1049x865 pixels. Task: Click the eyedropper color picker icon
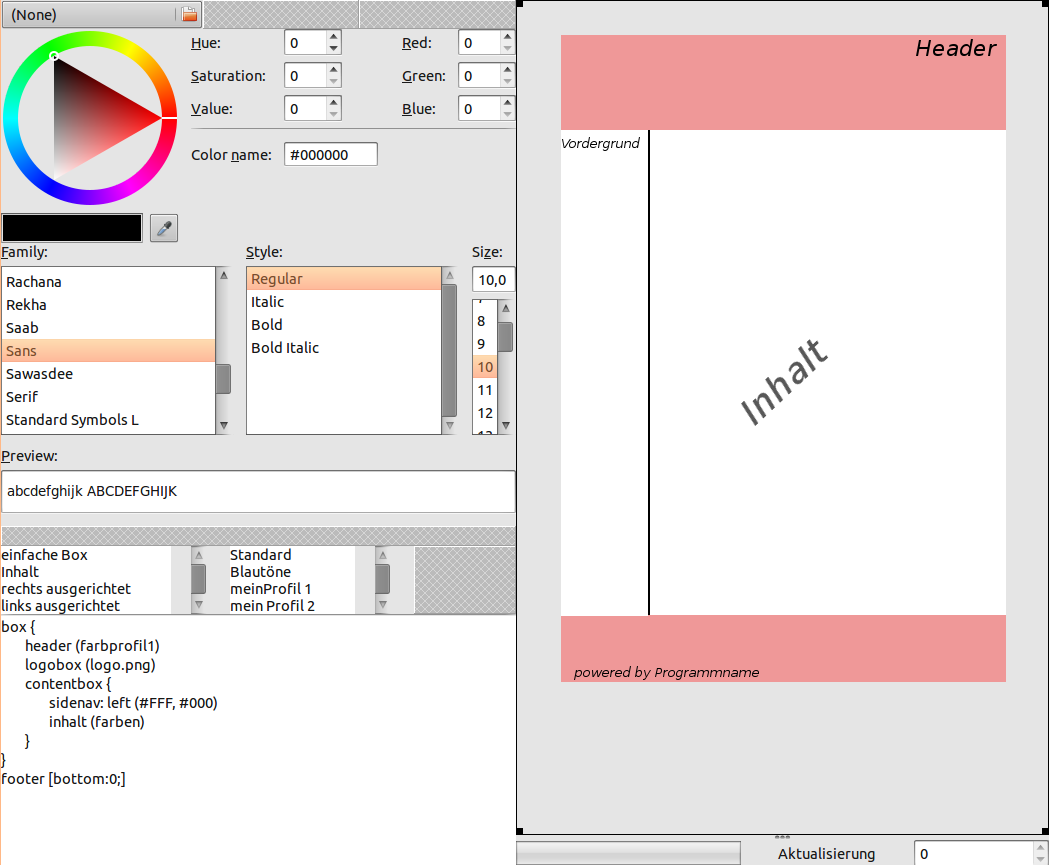coord(164,228)
